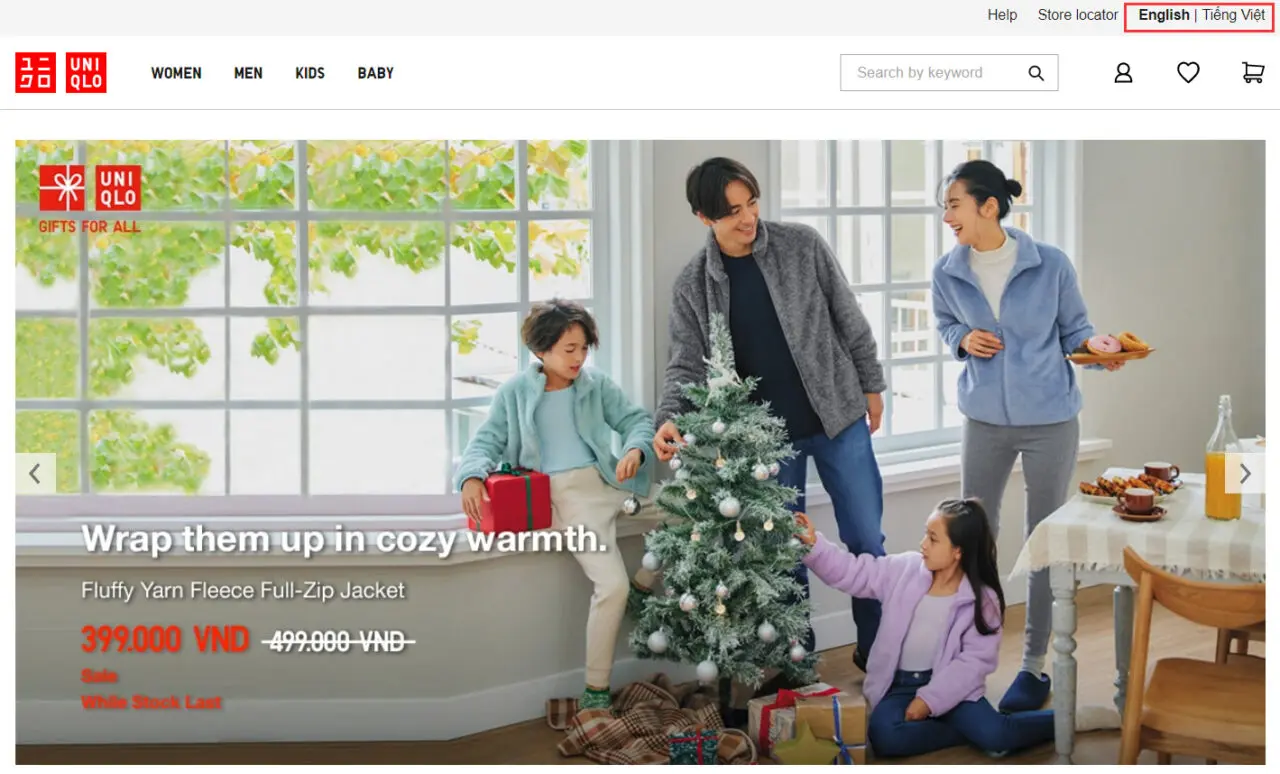Go to previous banner slide arrow
Screen dimensions: 1280x774
click(x=35, y=473)
